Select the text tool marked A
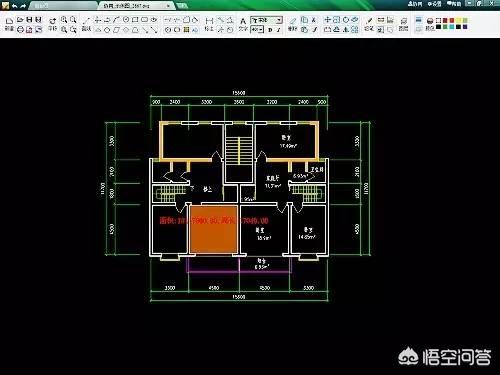This screenshot has width=500, height=375. coord(243,21)
